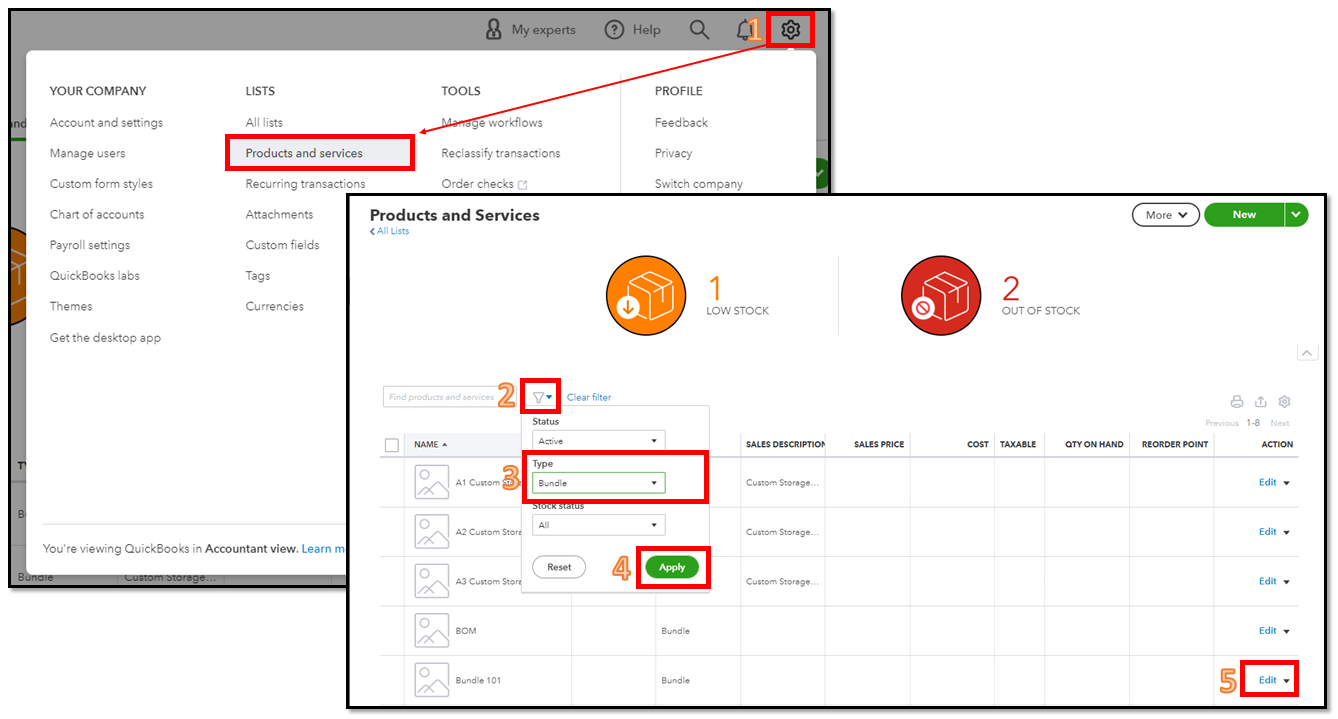Image resolution: width=1338 pixels, height=719 pixels.
Task: Click the image placeholder for Bundle 101
Action: [432, 680]
